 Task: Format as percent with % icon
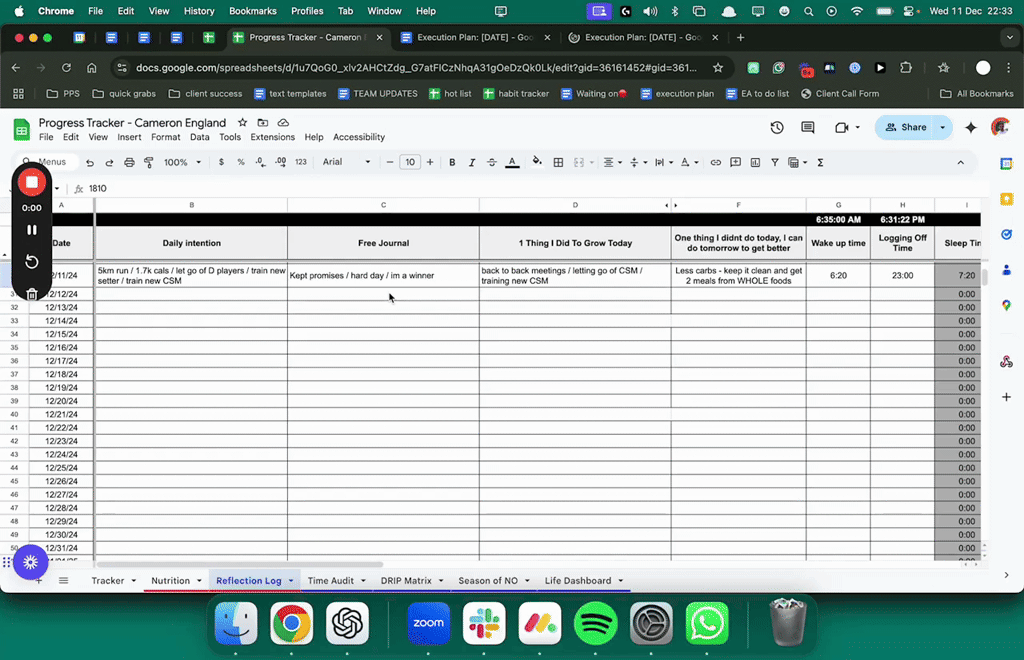click(241, 163)
